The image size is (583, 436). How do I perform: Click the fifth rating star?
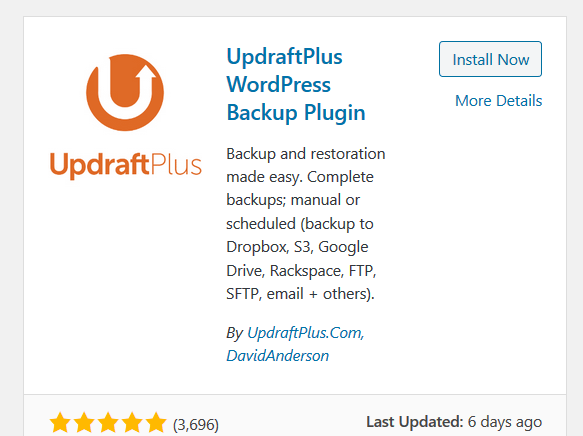click(156, 423)
